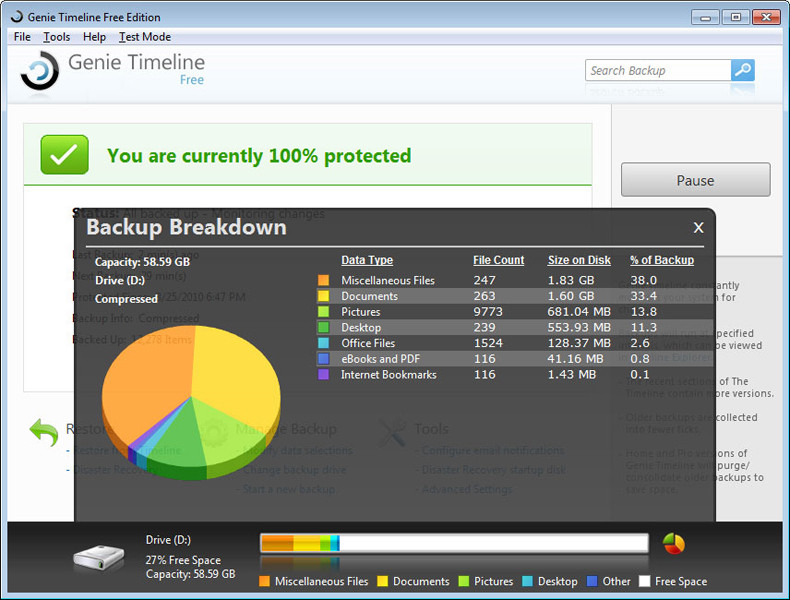Click the search magnifier icon

point(743,70)
